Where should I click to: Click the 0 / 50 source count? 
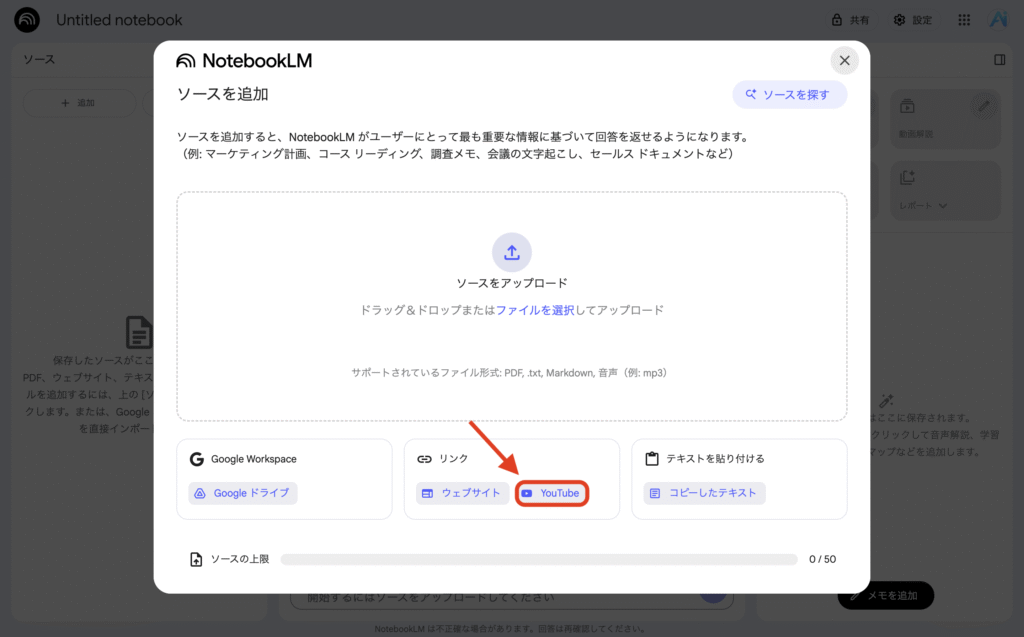822,559
